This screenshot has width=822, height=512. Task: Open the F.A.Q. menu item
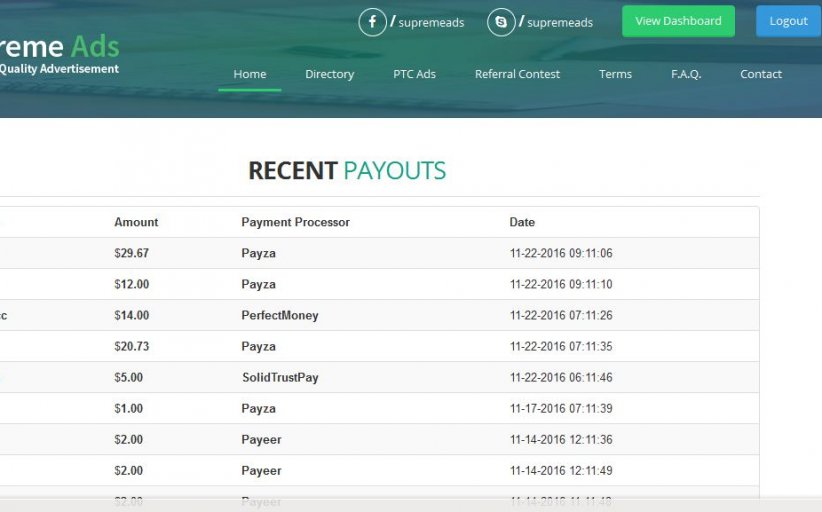686,74
